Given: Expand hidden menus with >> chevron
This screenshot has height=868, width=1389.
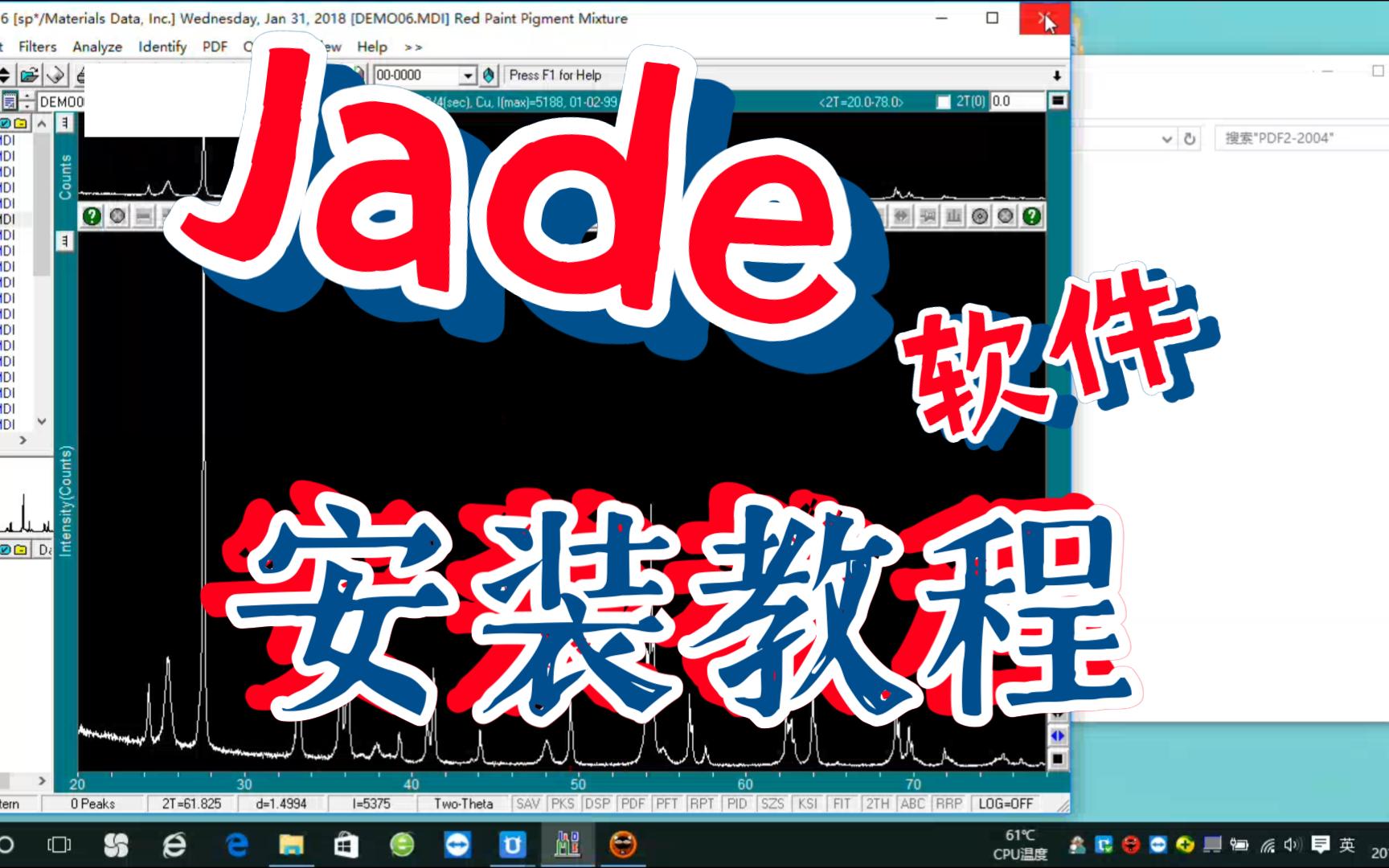Looking at the screenshot, I should tap(413, 47).
